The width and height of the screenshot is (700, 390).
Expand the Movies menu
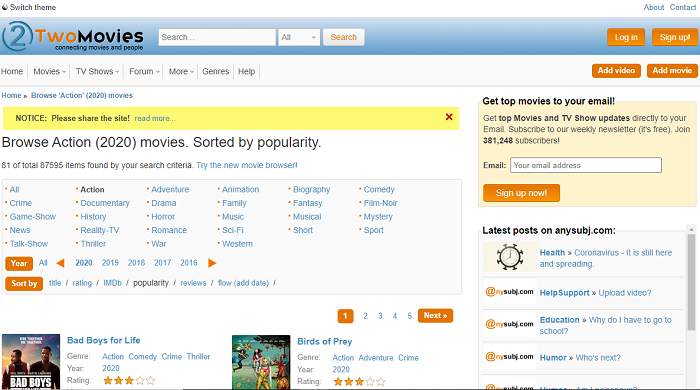(x=50, y=71)
